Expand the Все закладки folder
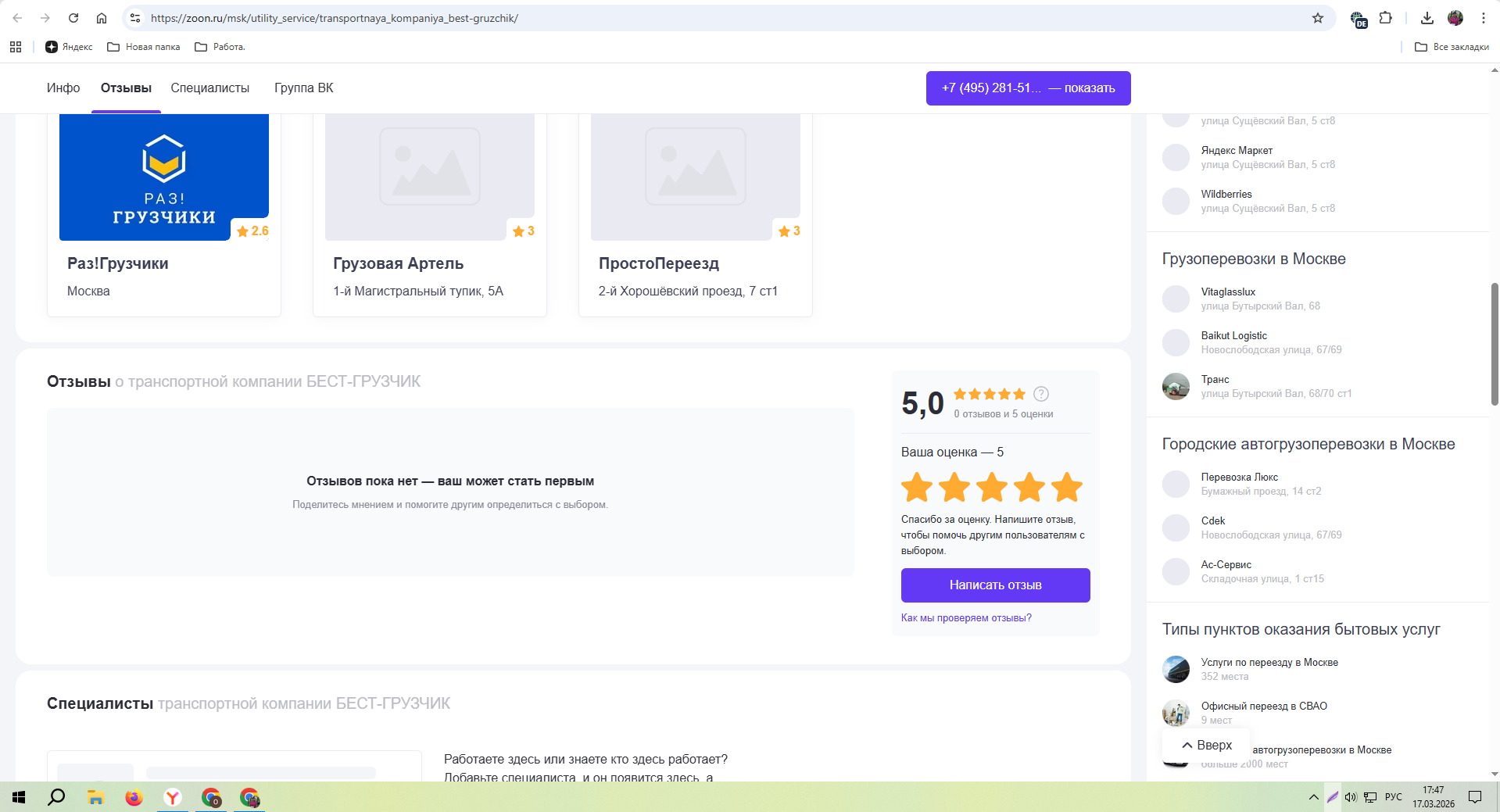1500x812 pixels. 1452,47
